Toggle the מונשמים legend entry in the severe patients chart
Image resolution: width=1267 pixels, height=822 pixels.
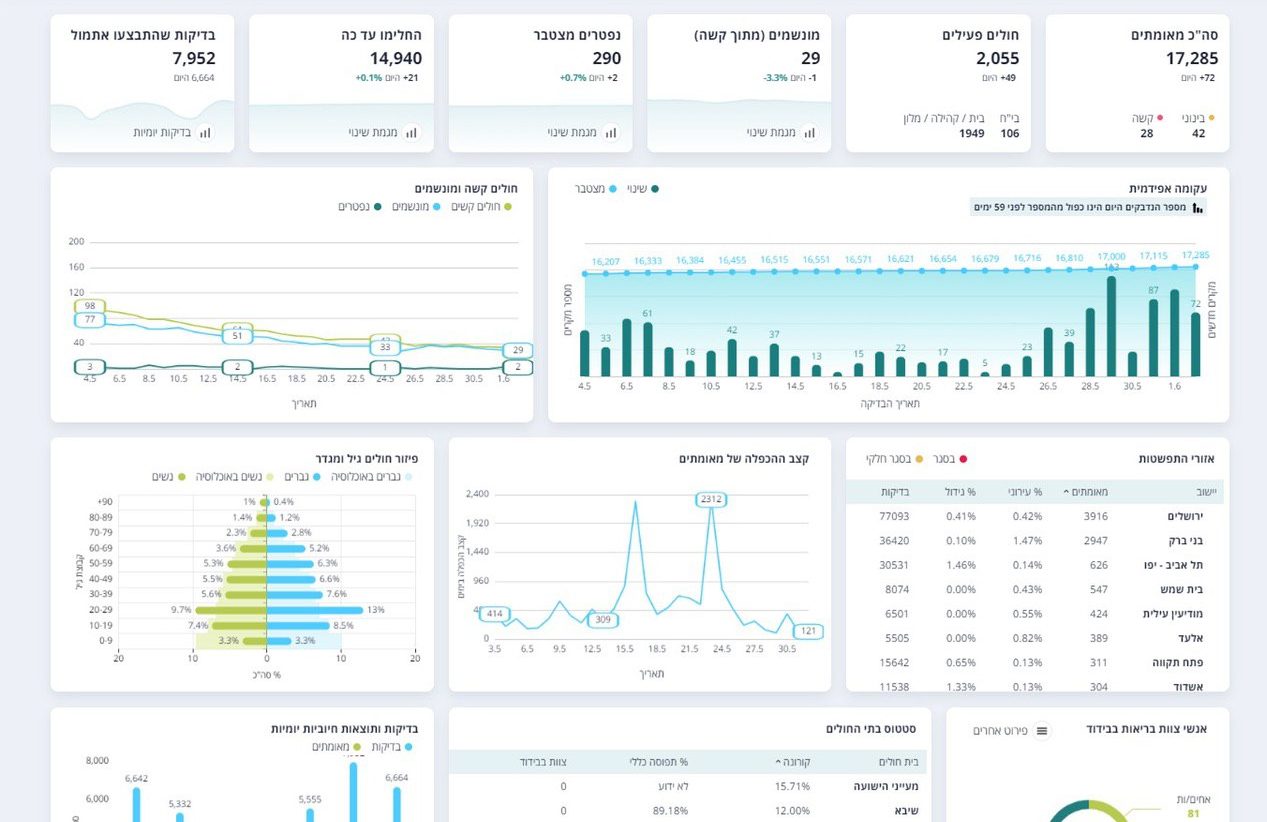416,207
